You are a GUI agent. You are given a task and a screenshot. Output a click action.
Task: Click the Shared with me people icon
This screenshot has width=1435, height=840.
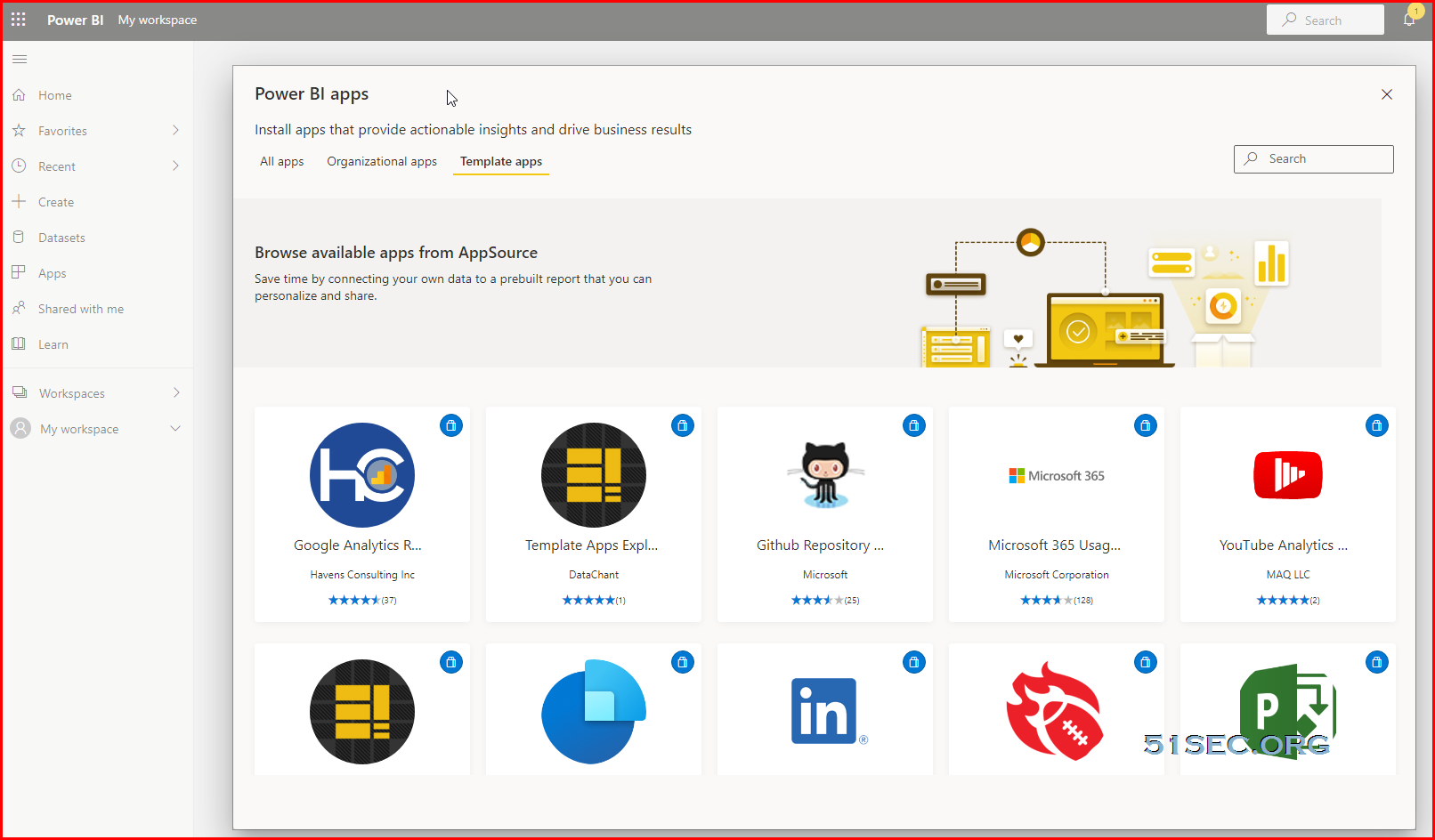[19, 308]
